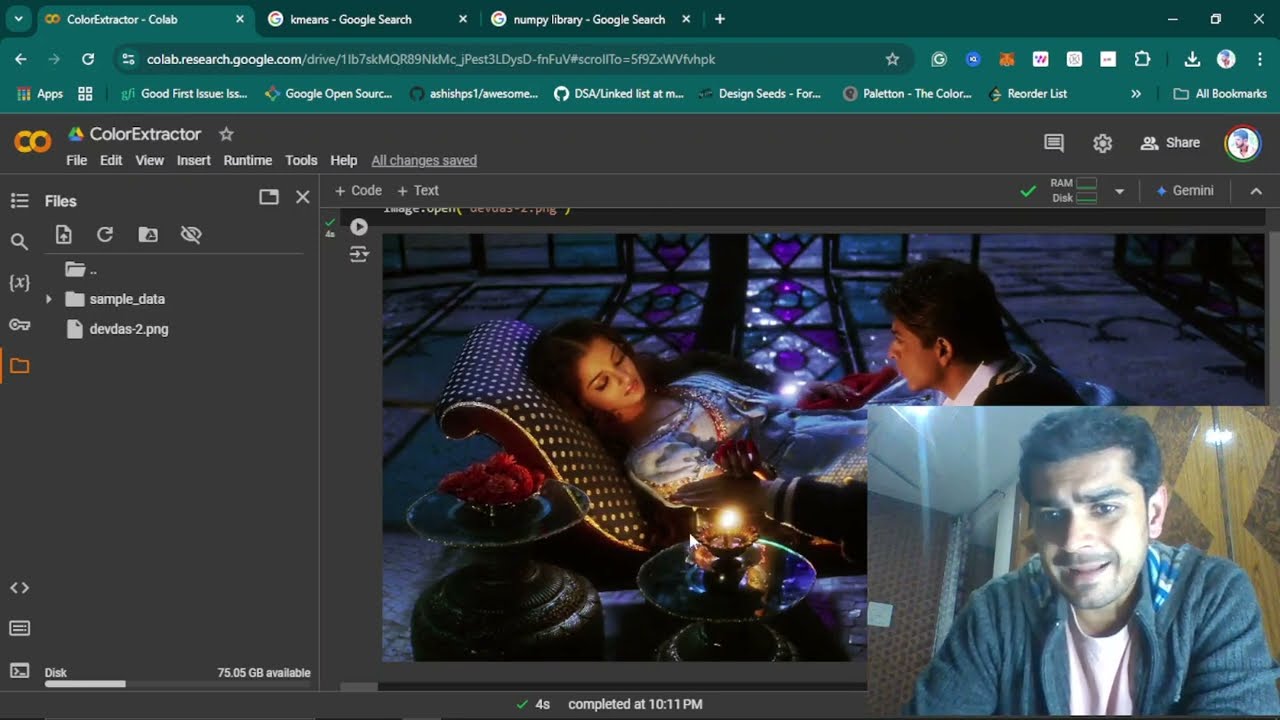Image resolution: width=1280 pixels, height=720 pixels.
Task: Select the Files folder sidebar icon
Action: point(19,366)
